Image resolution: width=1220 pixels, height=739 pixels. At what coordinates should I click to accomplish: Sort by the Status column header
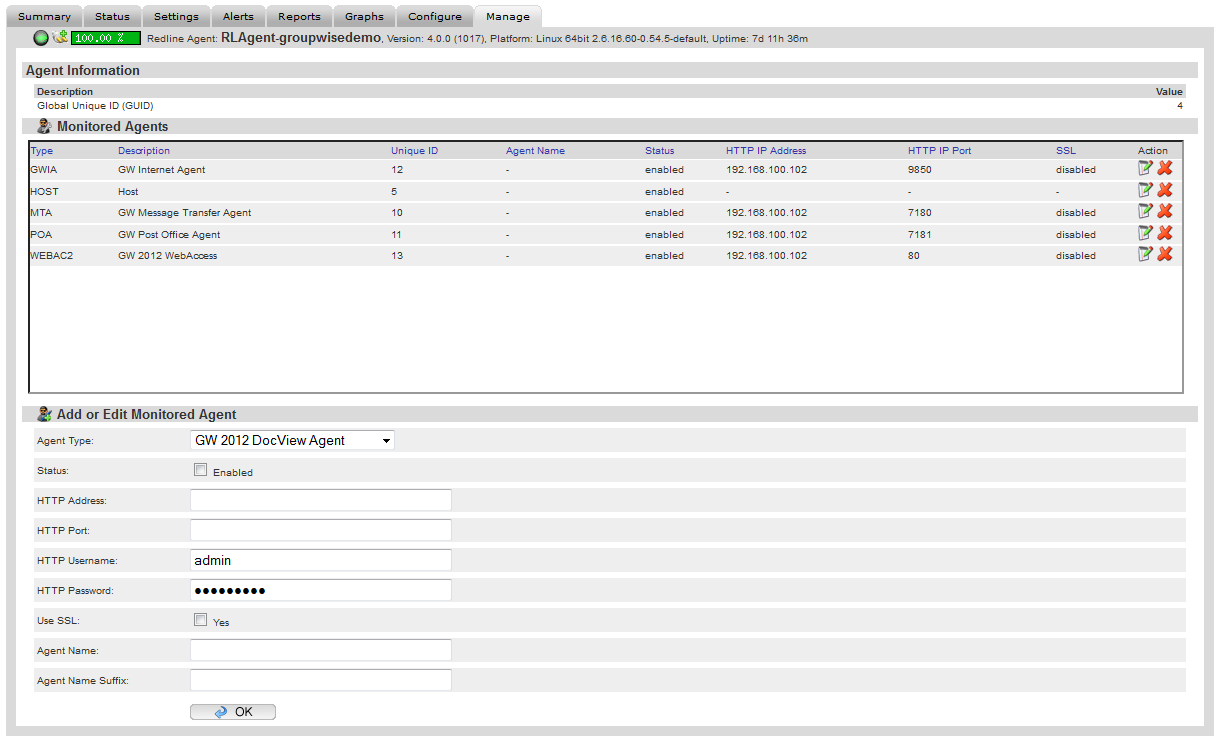pos(659,151)
